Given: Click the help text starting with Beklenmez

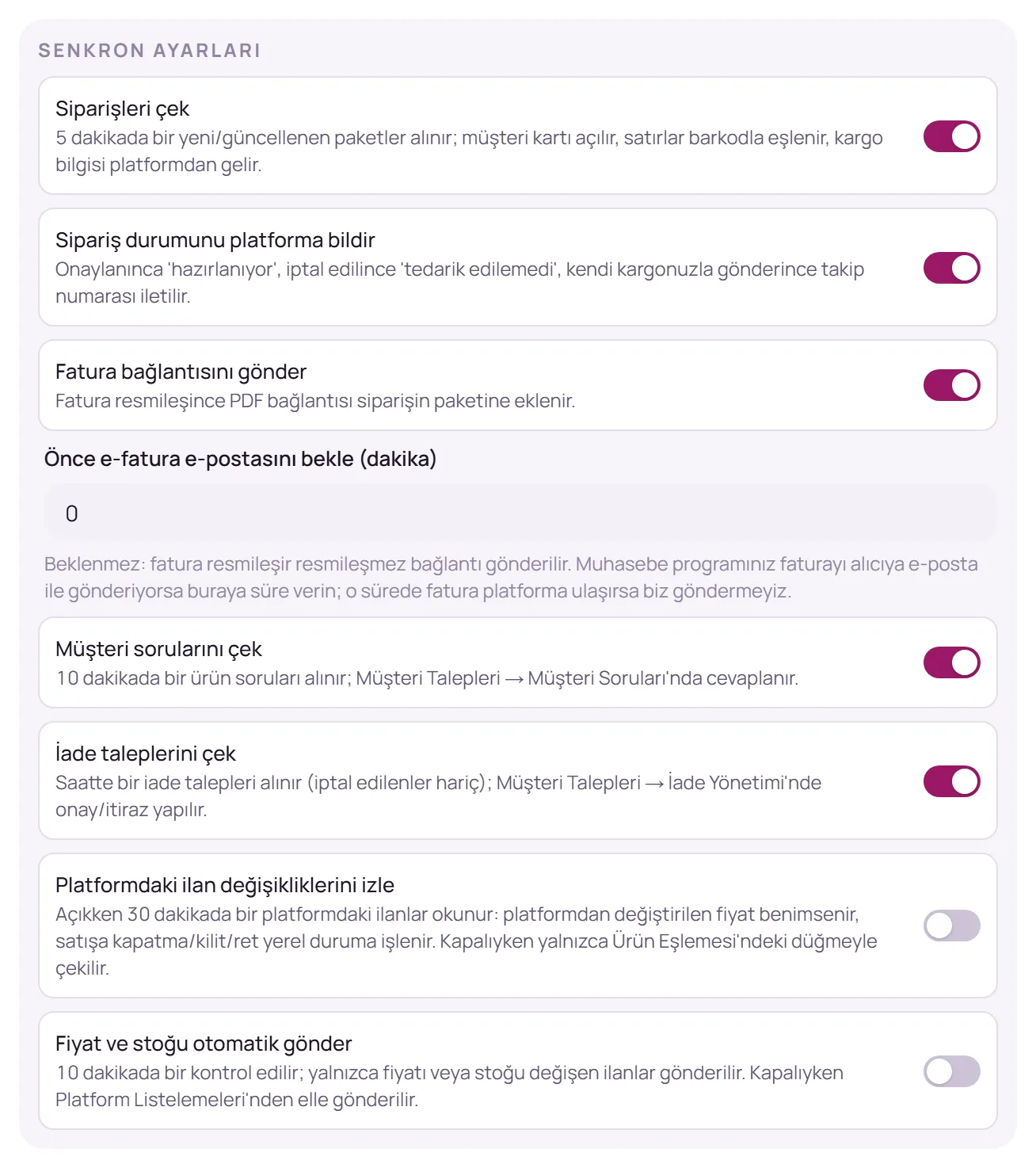Looking at the screenshot, I should tap(512, 578).
